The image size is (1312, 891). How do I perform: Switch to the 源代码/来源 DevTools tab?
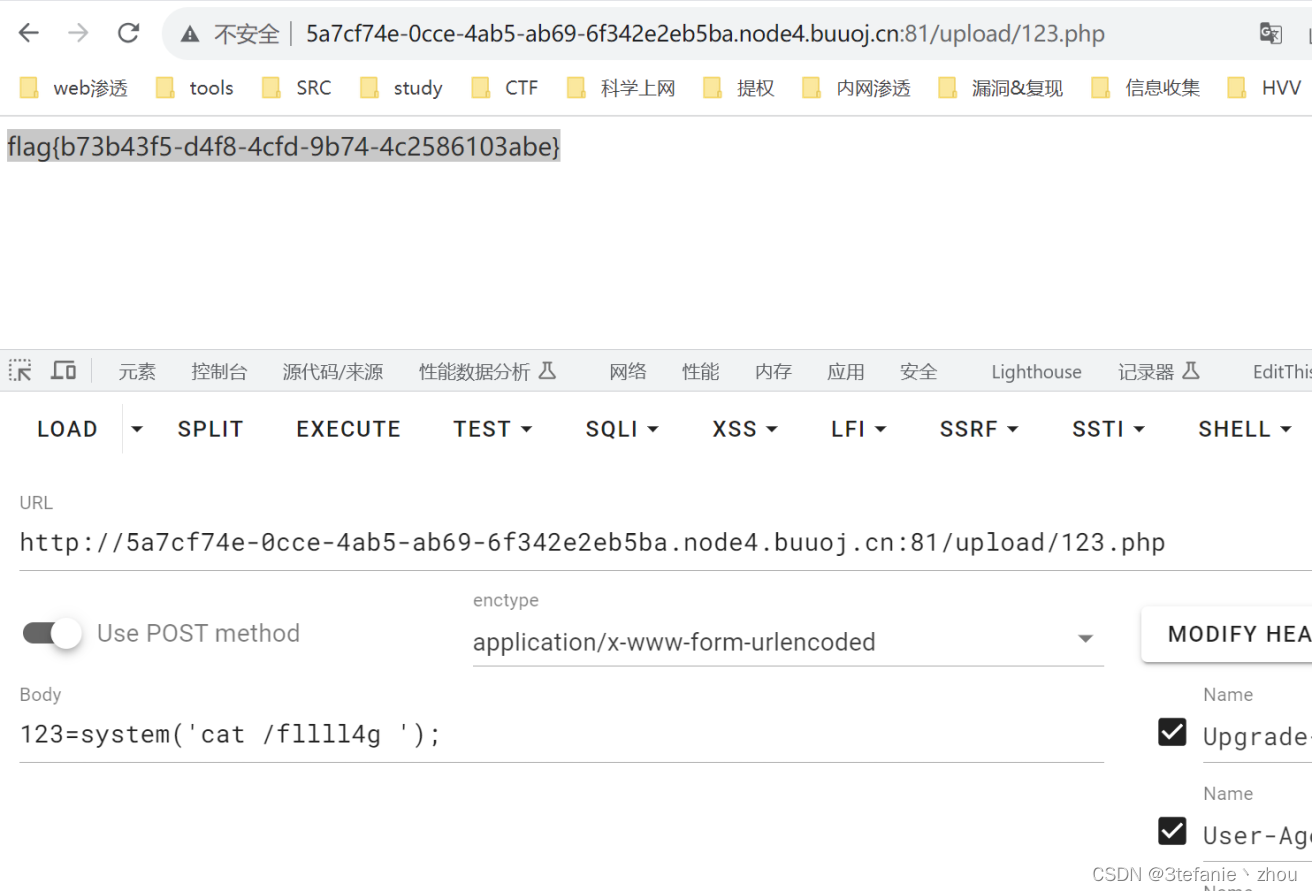tap(333, 372)
